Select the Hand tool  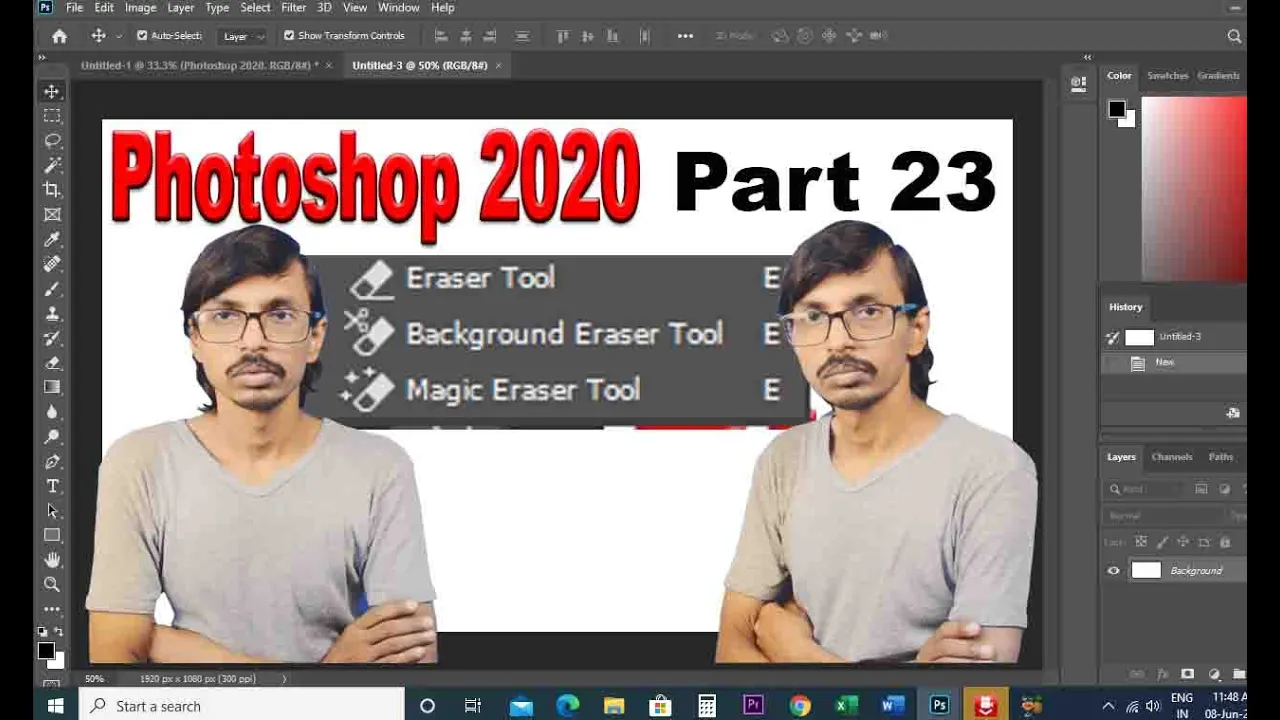(52, 560)
